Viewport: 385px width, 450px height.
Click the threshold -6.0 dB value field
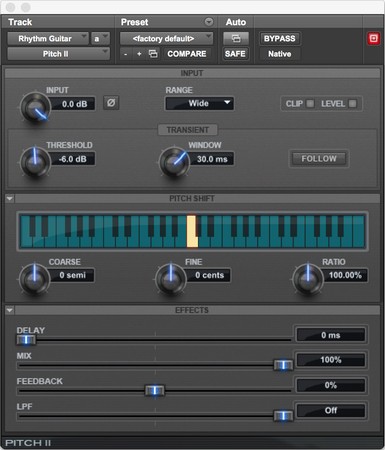tap(72, 159)
